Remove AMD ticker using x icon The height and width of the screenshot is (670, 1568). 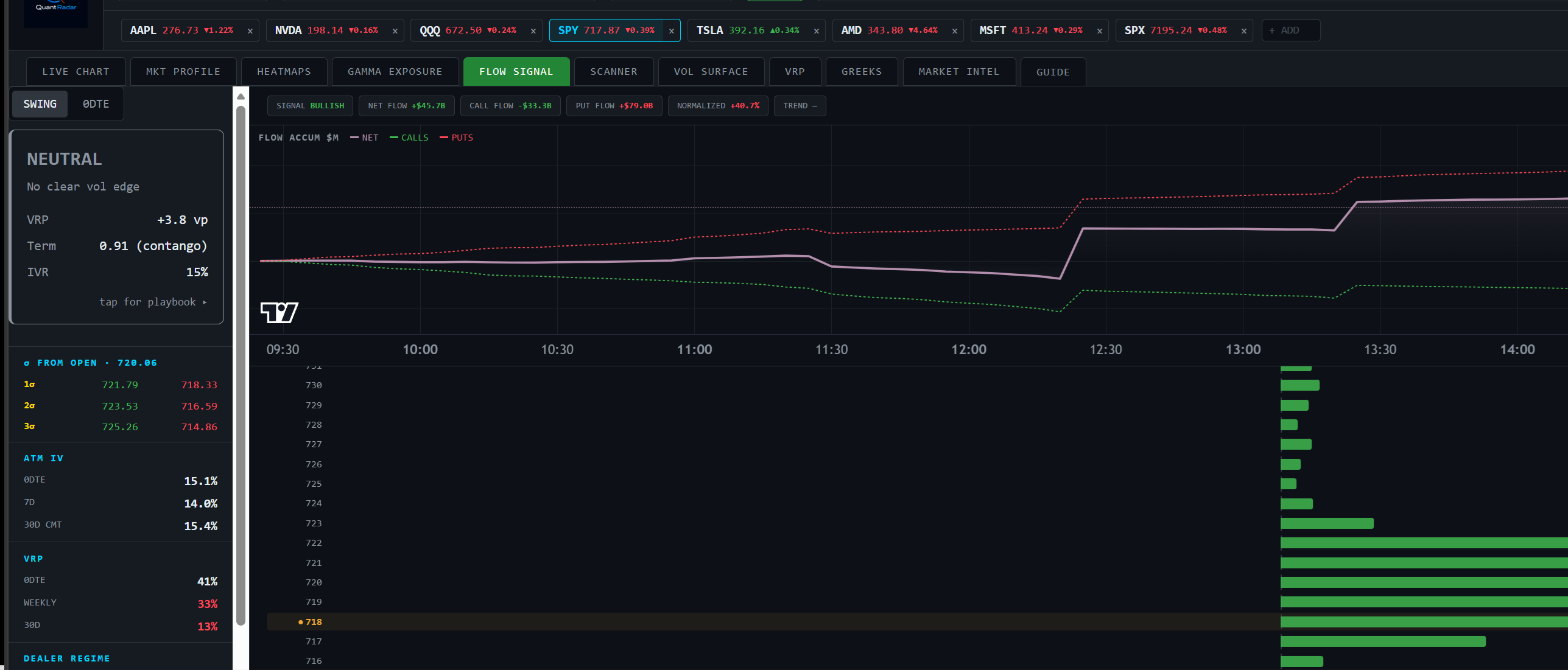click(x=954, y=31)
